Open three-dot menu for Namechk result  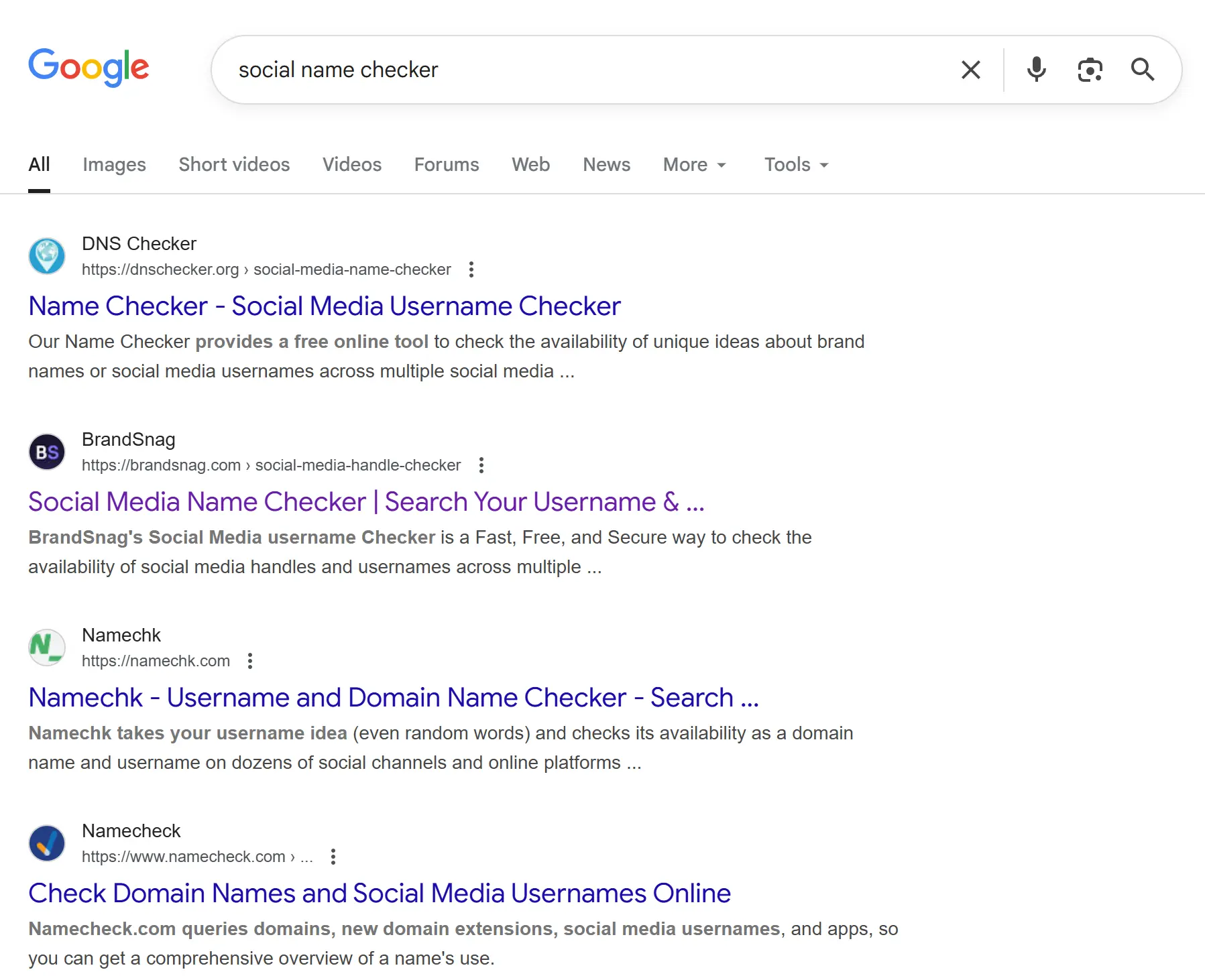250,661
